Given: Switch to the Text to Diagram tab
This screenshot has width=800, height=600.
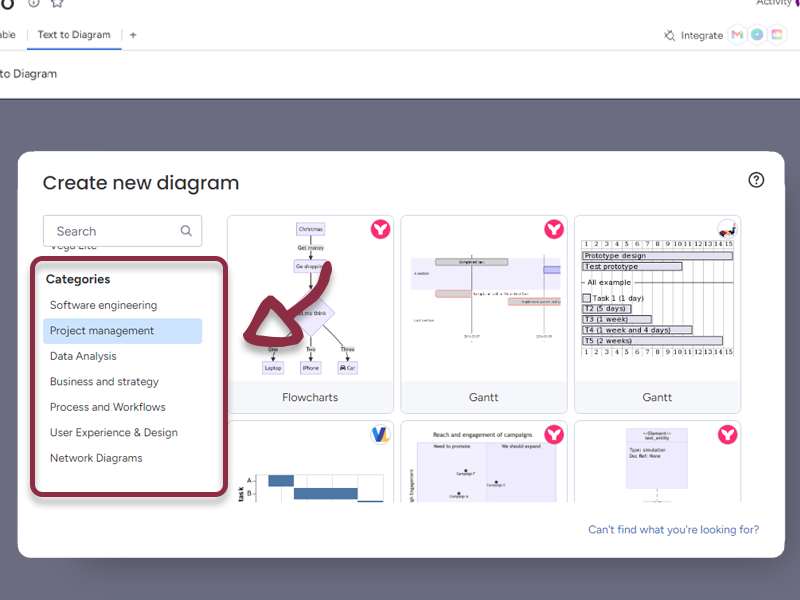Looking at the screenshot, I should tap(74, 35).
